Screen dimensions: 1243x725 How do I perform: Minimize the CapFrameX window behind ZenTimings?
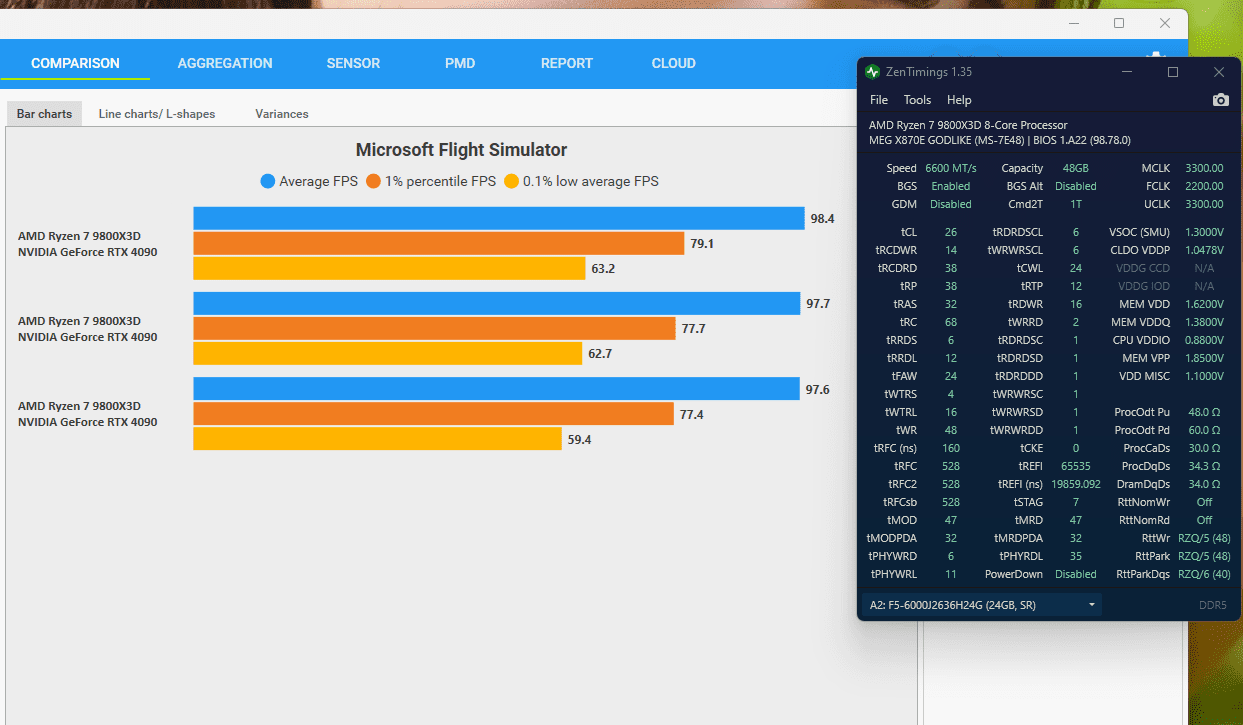(1073, 23)
